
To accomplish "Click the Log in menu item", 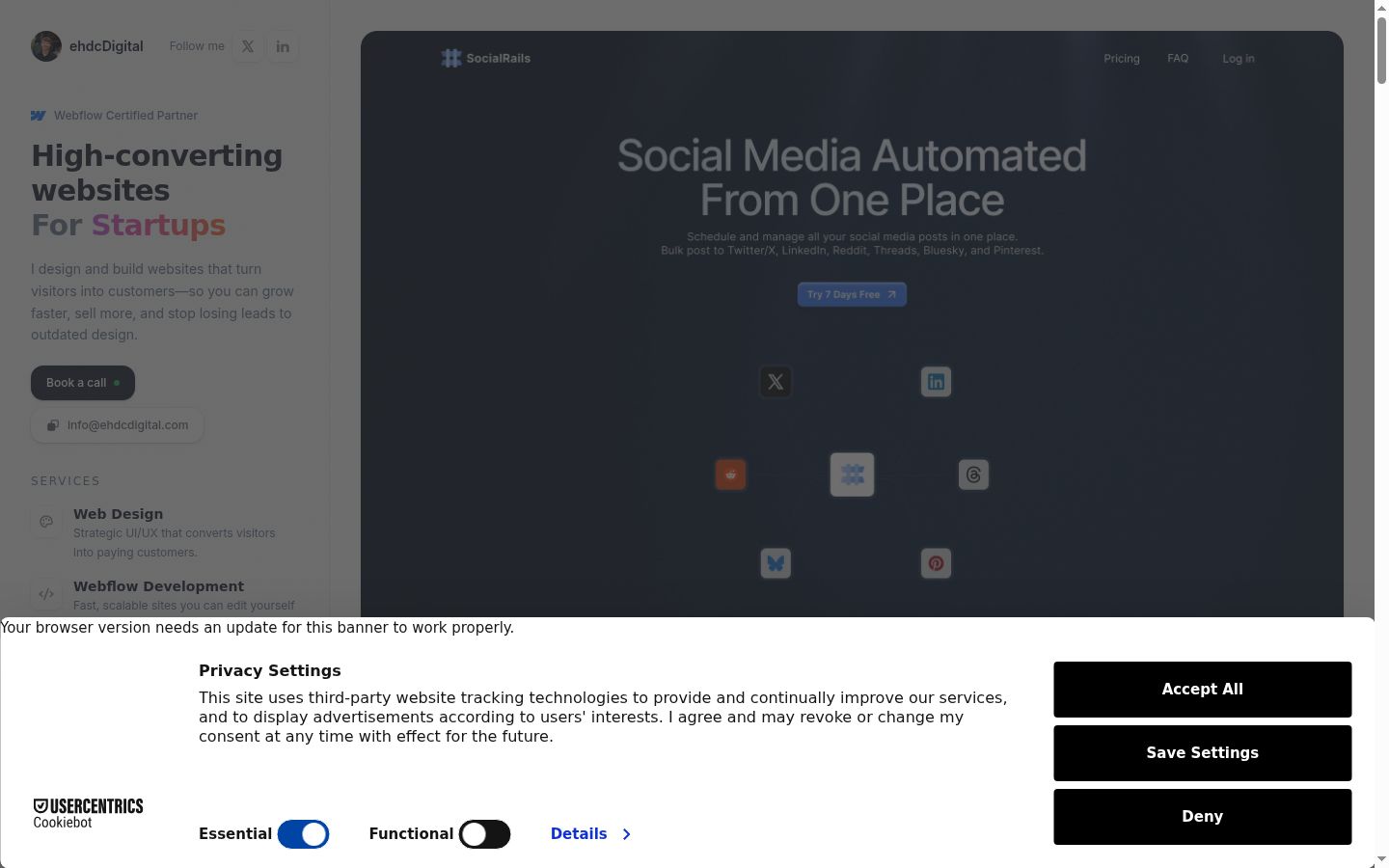I will (x=1239, y=59).
